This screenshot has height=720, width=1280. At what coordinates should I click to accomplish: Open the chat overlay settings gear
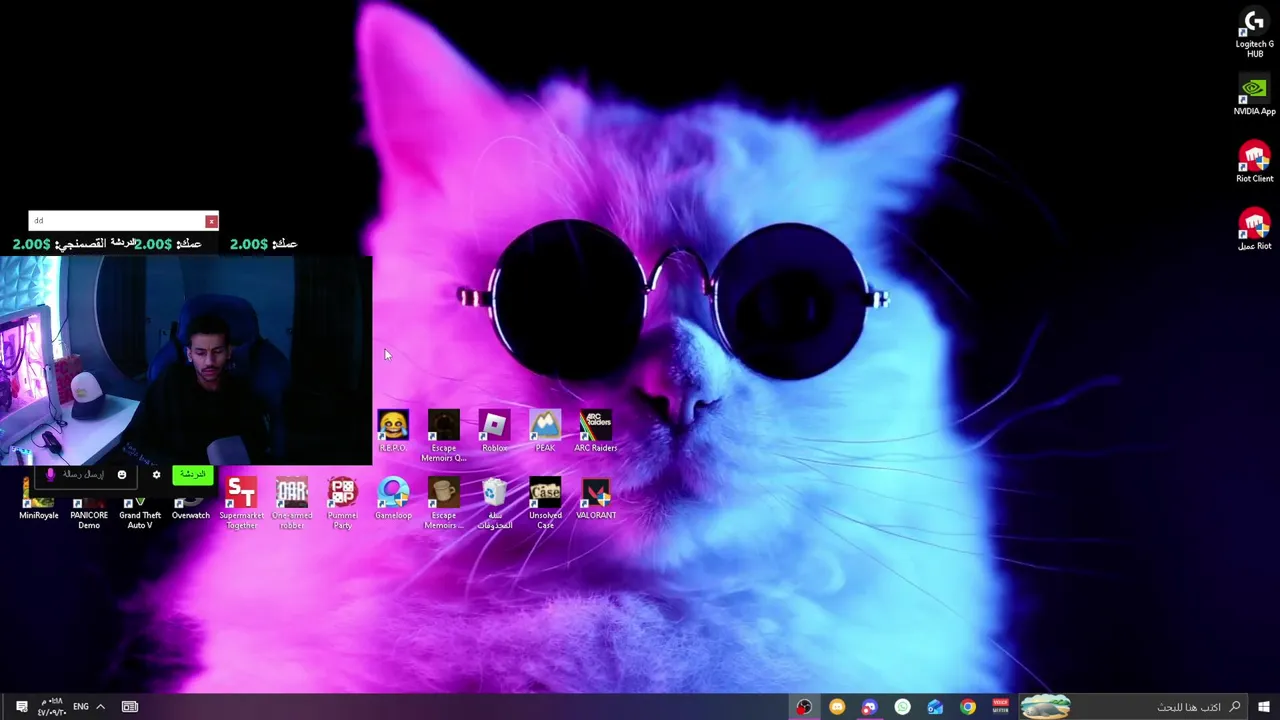click(x=156, y=475)
